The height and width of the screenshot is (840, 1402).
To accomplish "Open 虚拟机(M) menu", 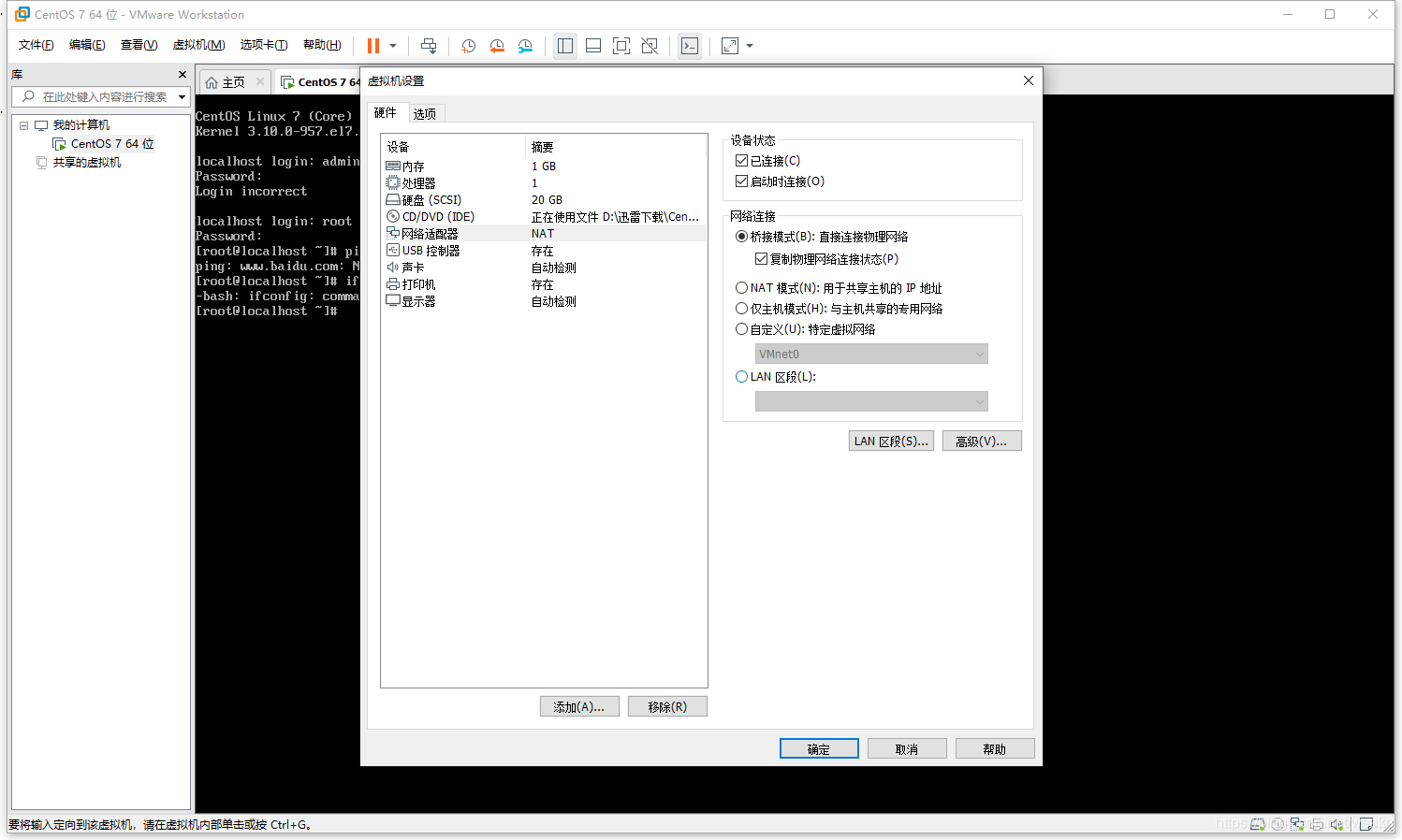I will click(x=198, y=45).
